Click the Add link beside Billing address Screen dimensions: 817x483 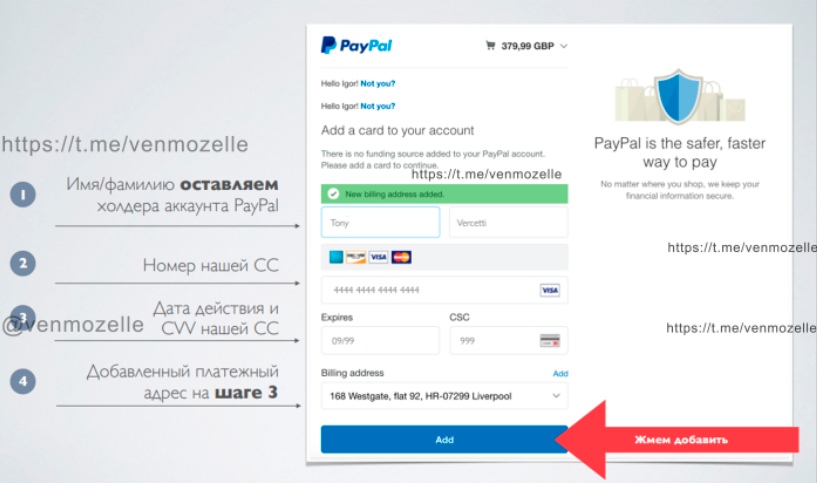561,374
